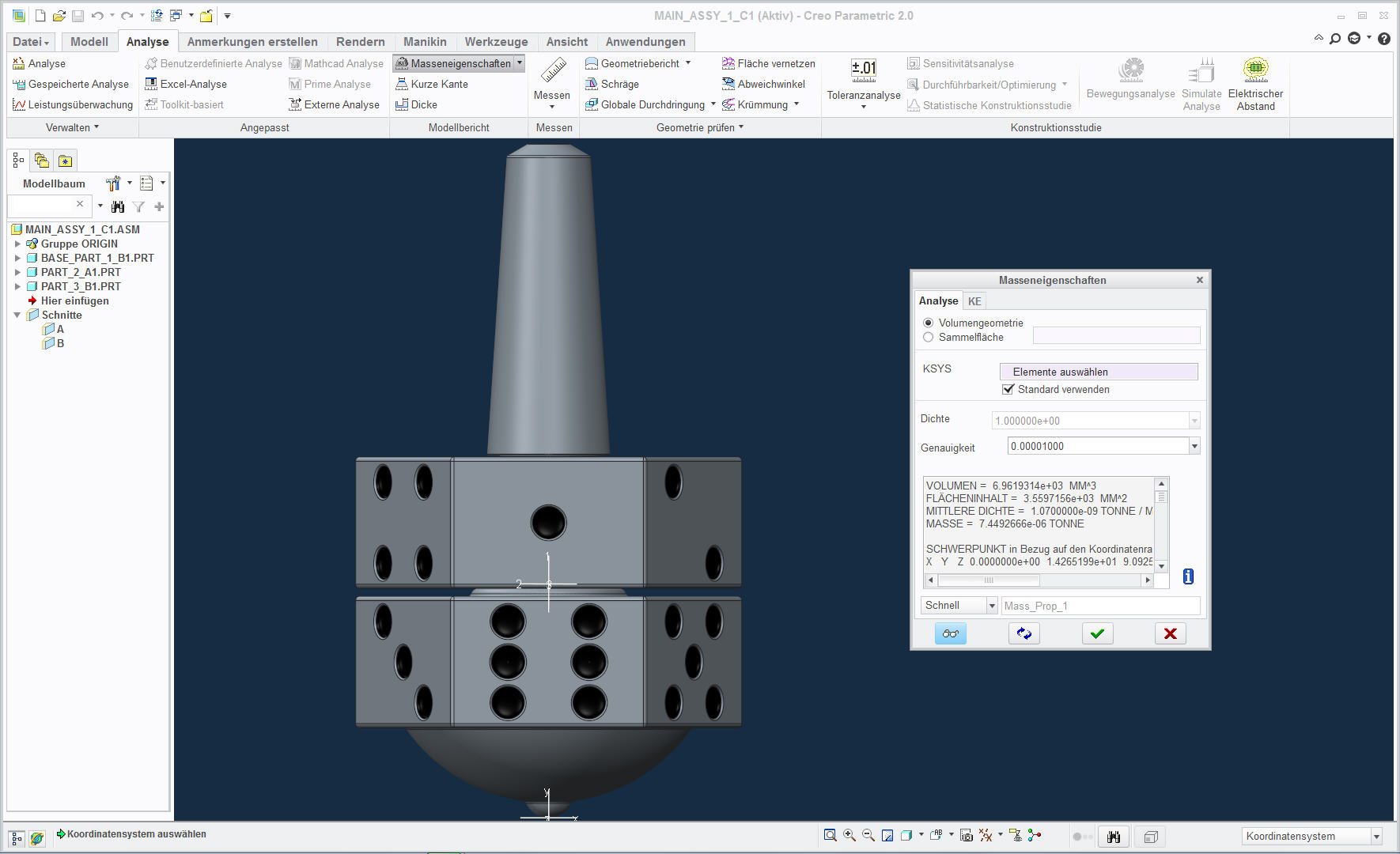
Task: Click the zoom out magnifier in the status bar
Action: tap(868, 835)
